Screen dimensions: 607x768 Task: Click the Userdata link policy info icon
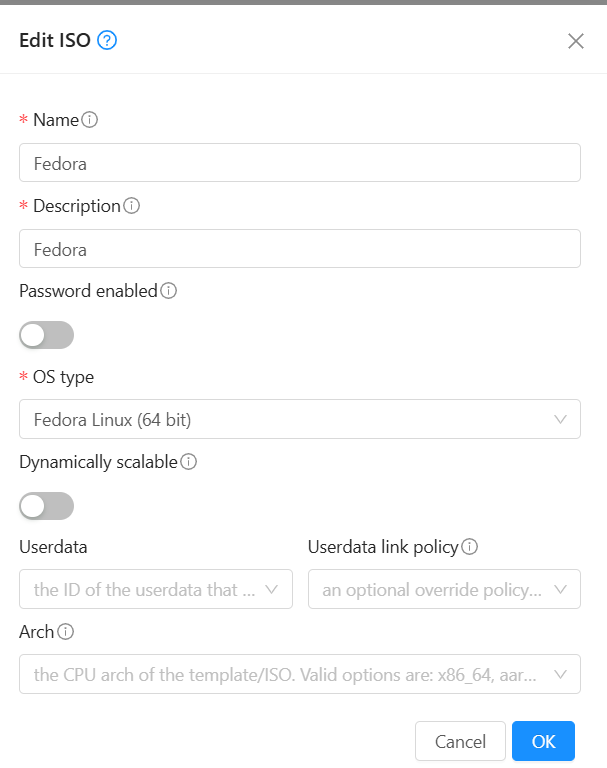tap(469, 547)
